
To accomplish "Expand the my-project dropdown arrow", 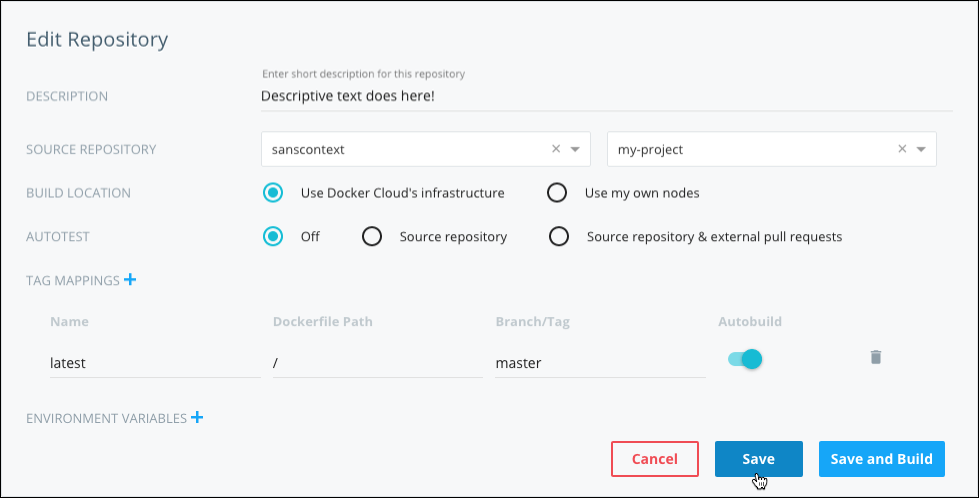I will point(921,150).
